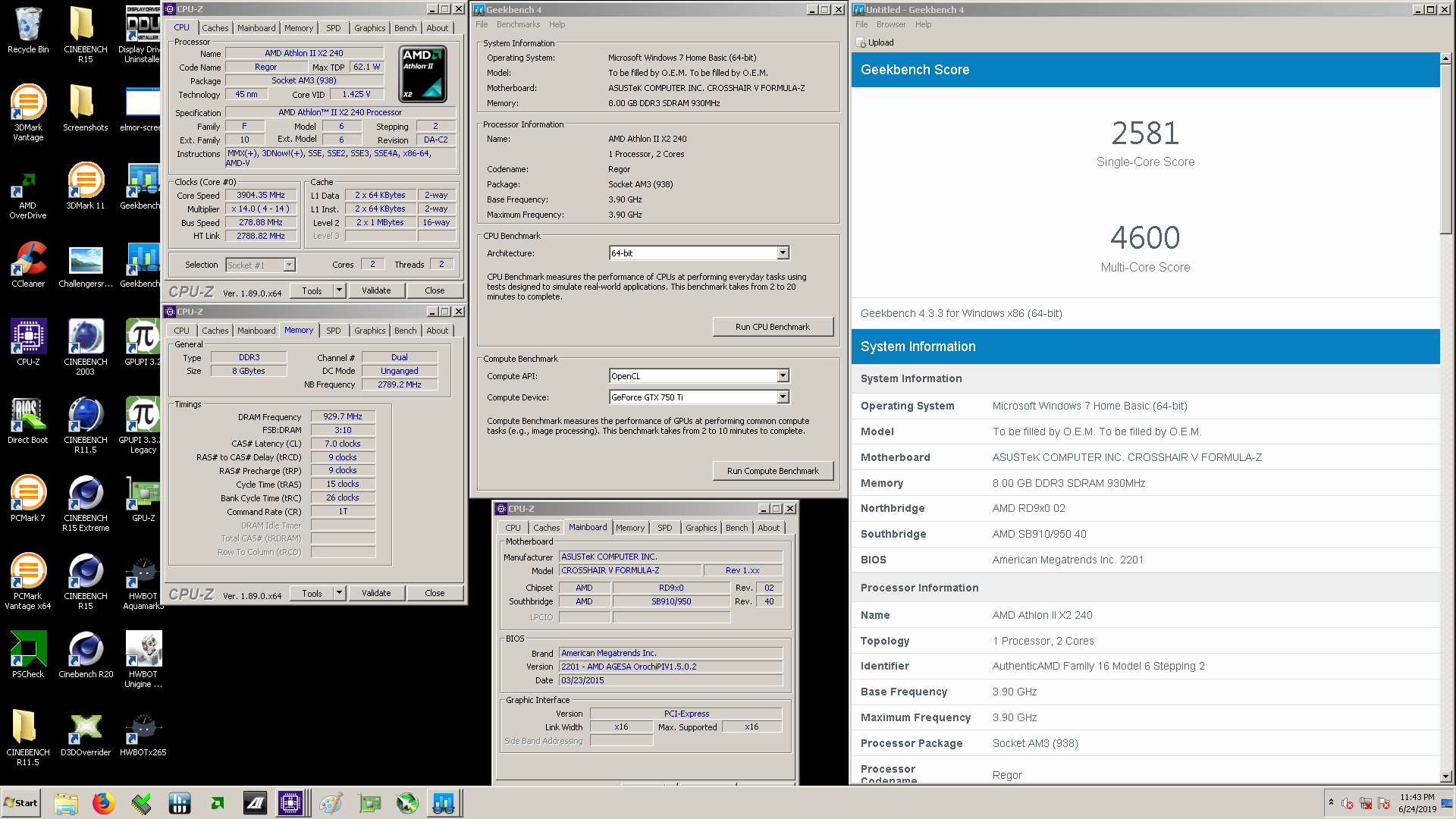Screen dimensions: 1456x819
Task: Open Graphics tab in CPU-Z Mainboard window
Action: tap(701, 528)
